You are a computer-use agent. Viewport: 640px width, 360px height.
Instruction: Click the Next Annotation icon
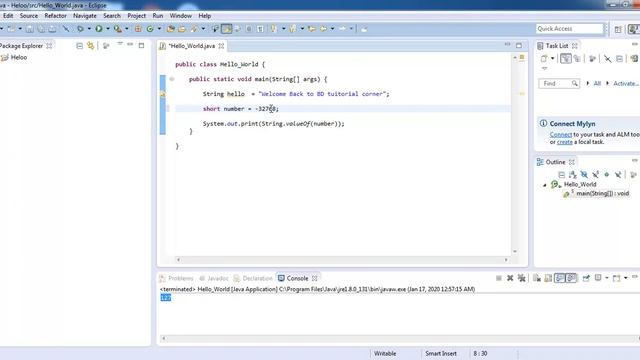(273, 29)
